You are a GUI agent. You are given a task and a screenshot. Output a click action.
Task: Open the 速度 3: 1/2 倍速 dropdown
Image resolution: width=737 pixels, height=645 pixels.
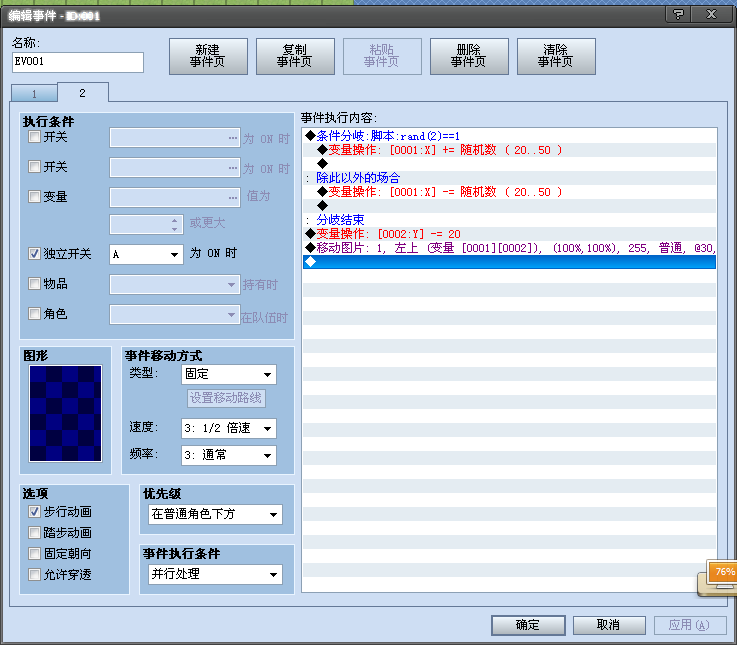point(228,428)
